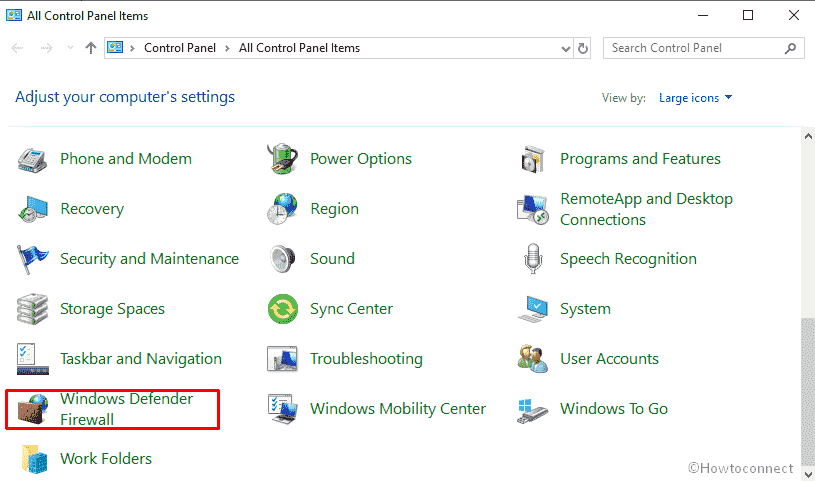815x481 pixels.
Task: Open the Security and Maintenance flag icon
Action: pyautogui.click(x=32, y=259)
